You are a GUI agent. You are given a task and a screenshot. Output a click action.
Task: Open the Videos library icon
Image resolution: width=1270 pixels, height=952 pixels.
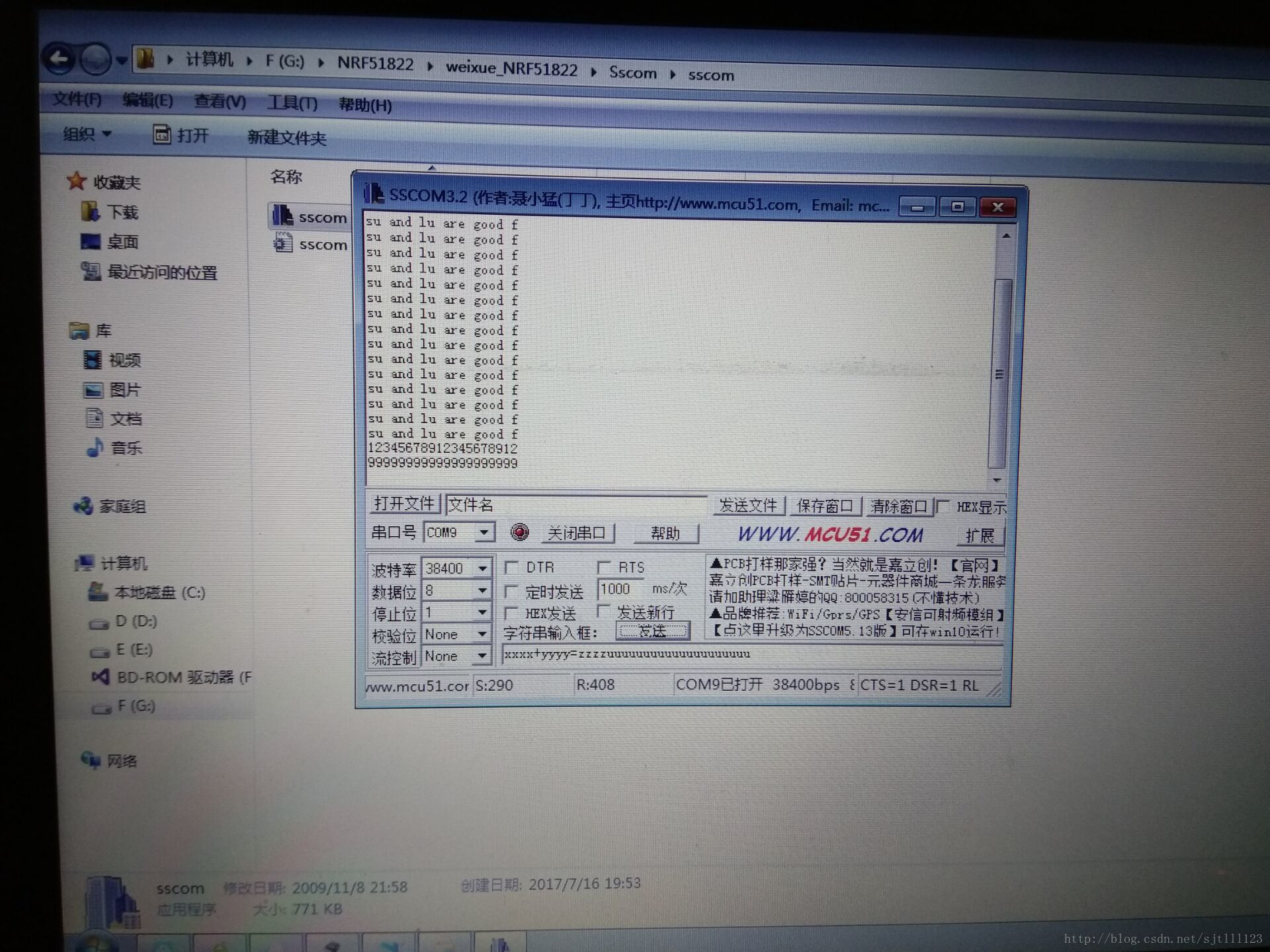(92, 360)
